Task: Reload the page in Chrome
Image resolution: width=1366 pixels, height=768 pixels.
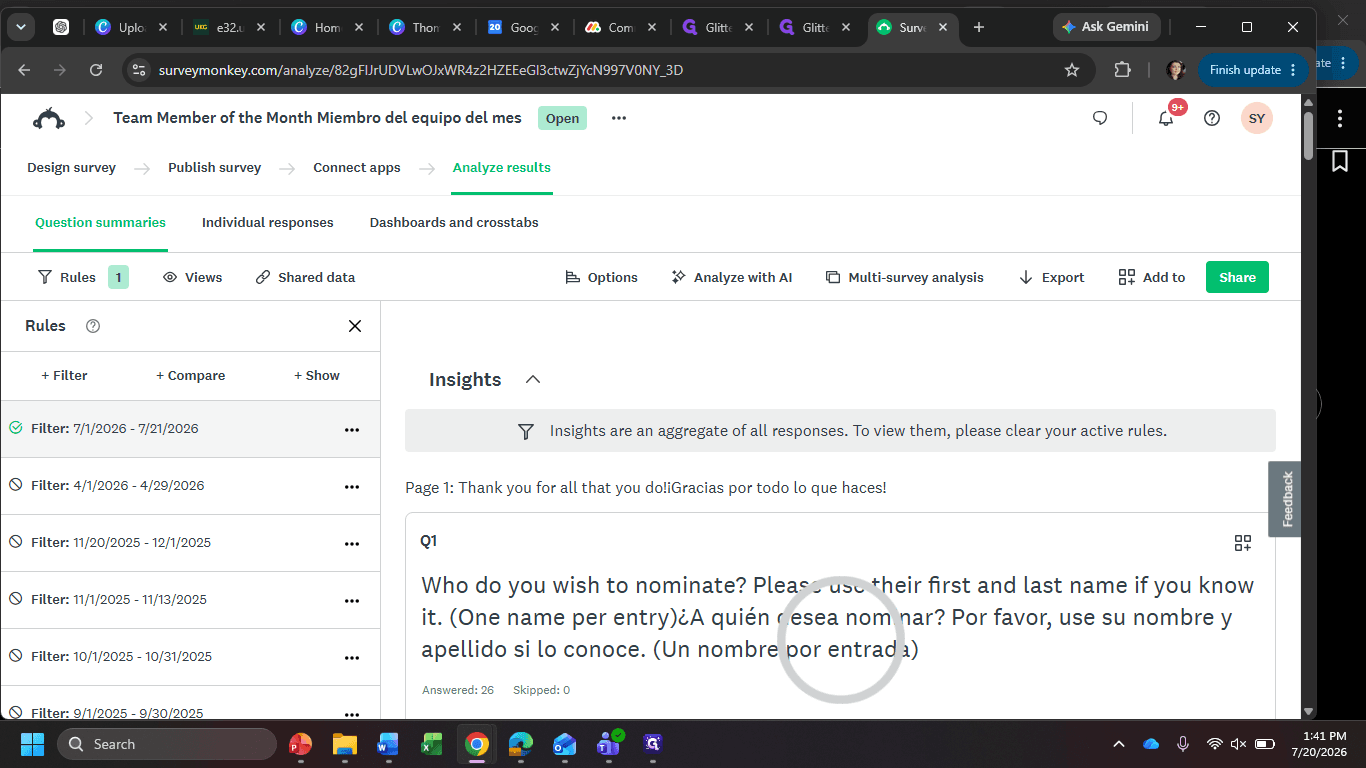Action: tap(96, 70)
